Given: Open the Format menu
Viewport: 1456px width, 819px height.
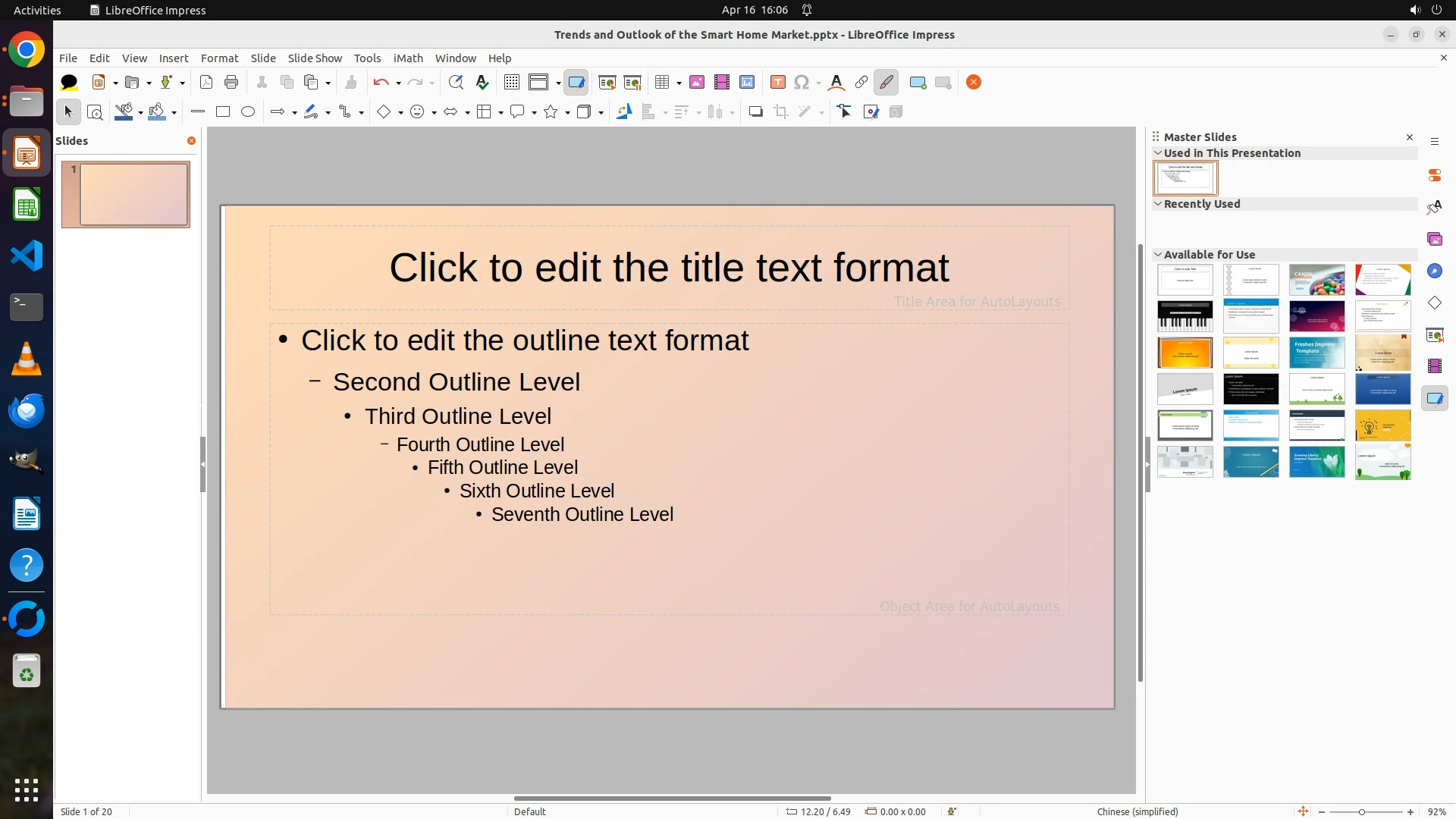Looking at the screenshot, I should point(219,58).
